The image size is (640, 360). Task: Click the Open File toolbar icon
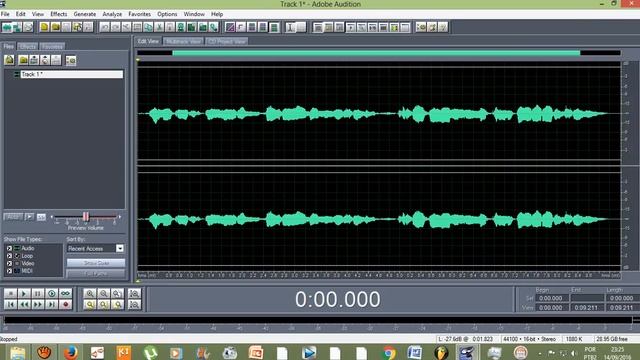(55, 27)
